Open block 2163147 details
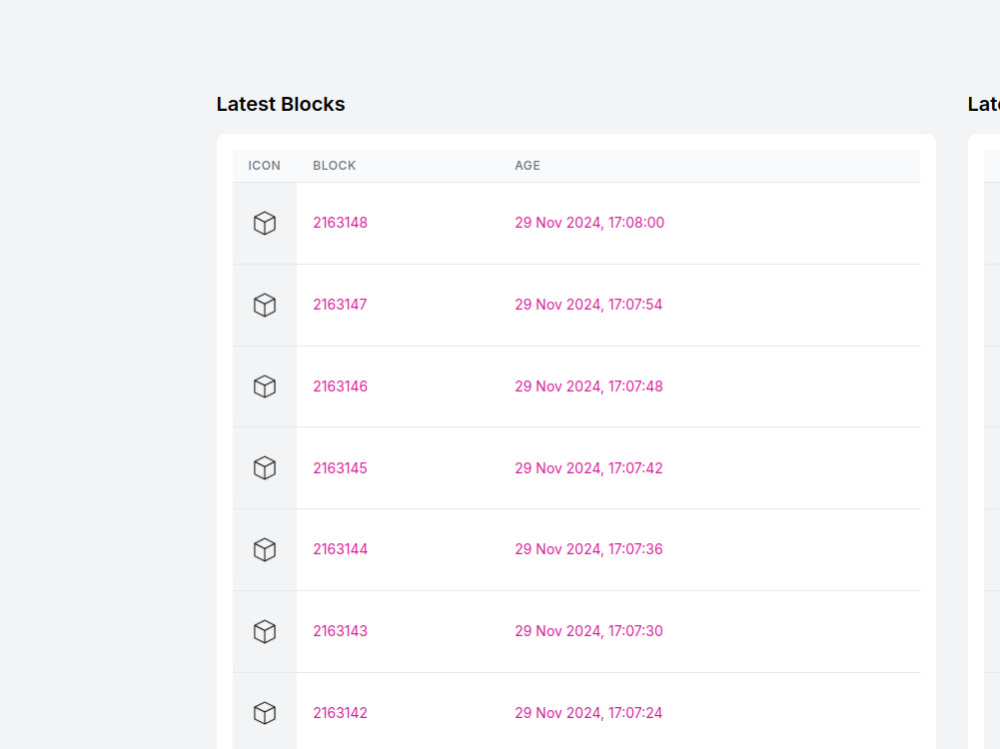 (x=340, y=304)
